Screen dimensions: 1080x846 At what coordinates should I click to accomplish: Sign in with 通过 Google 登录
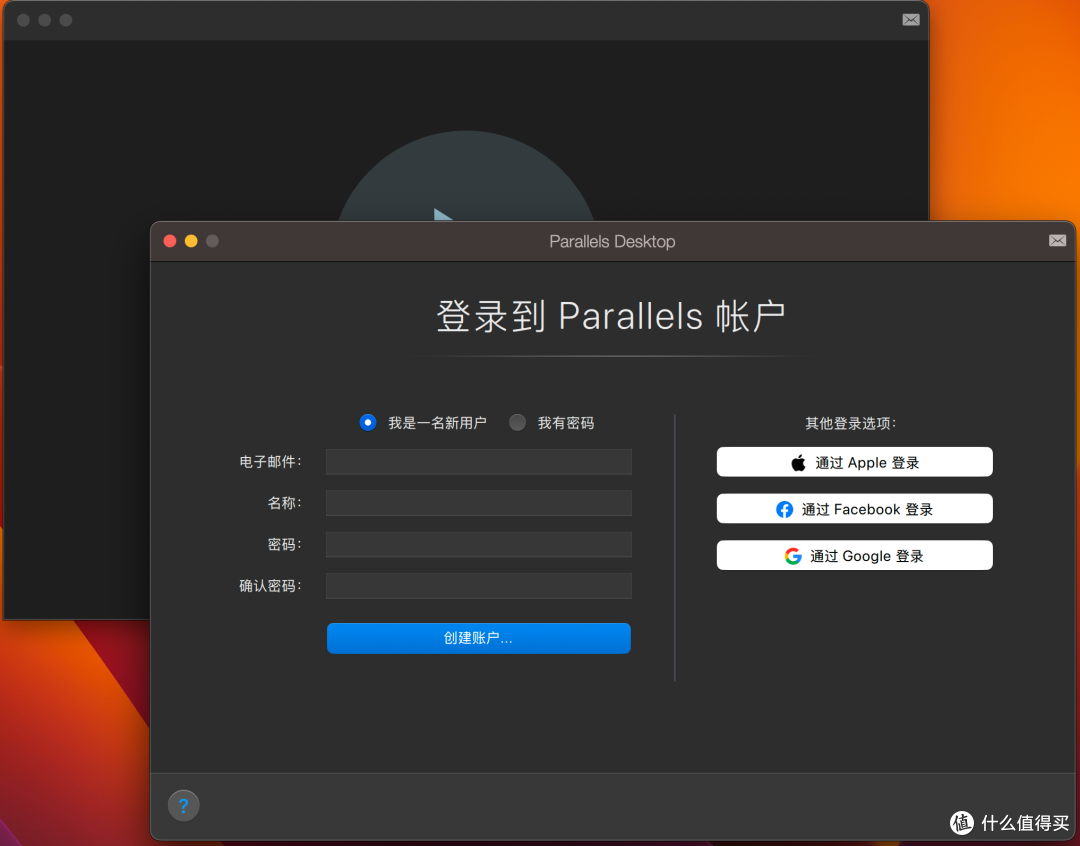(x=854, y=555)
